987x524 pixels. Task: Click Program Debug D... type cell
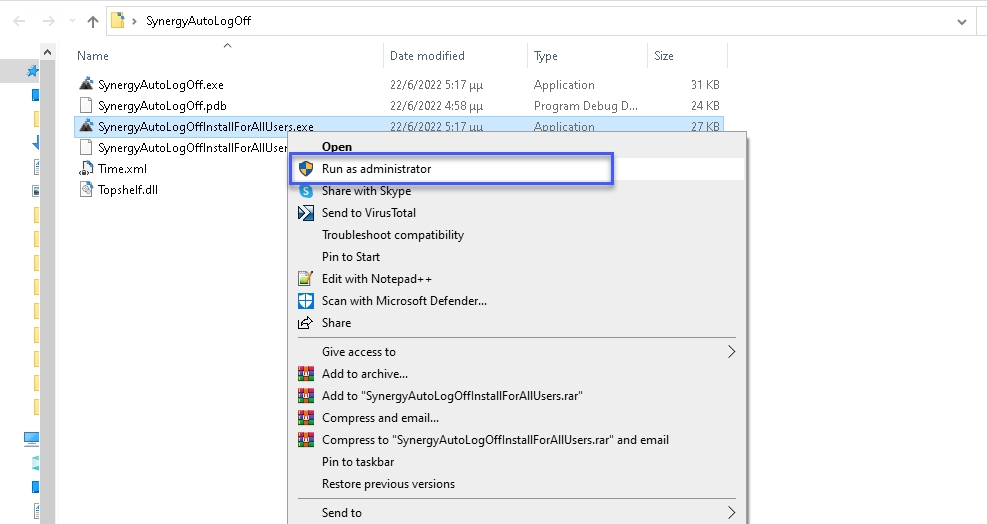[585, 106]
